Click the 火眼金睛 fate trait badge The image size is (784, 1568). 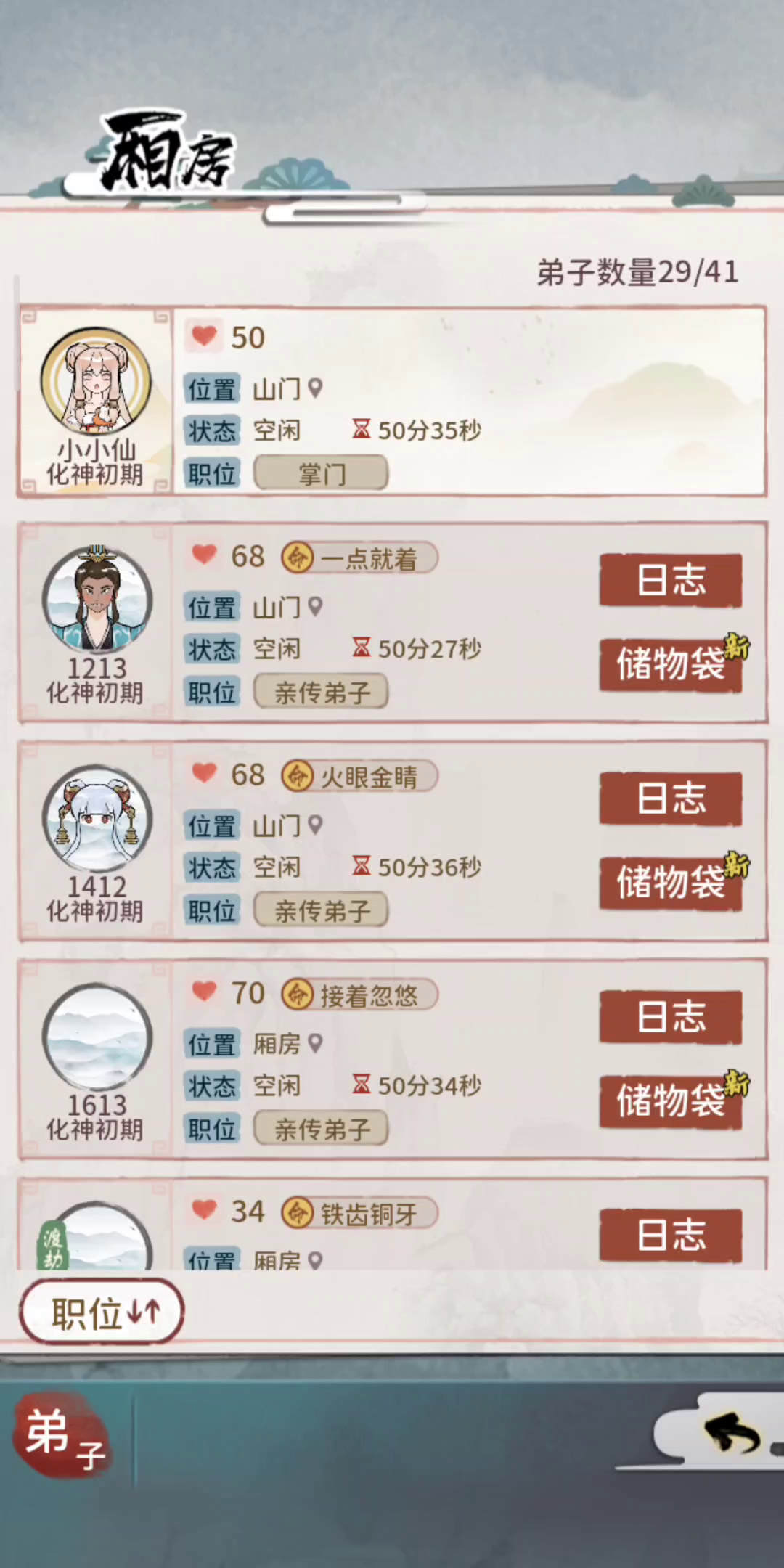click(359, 777)
